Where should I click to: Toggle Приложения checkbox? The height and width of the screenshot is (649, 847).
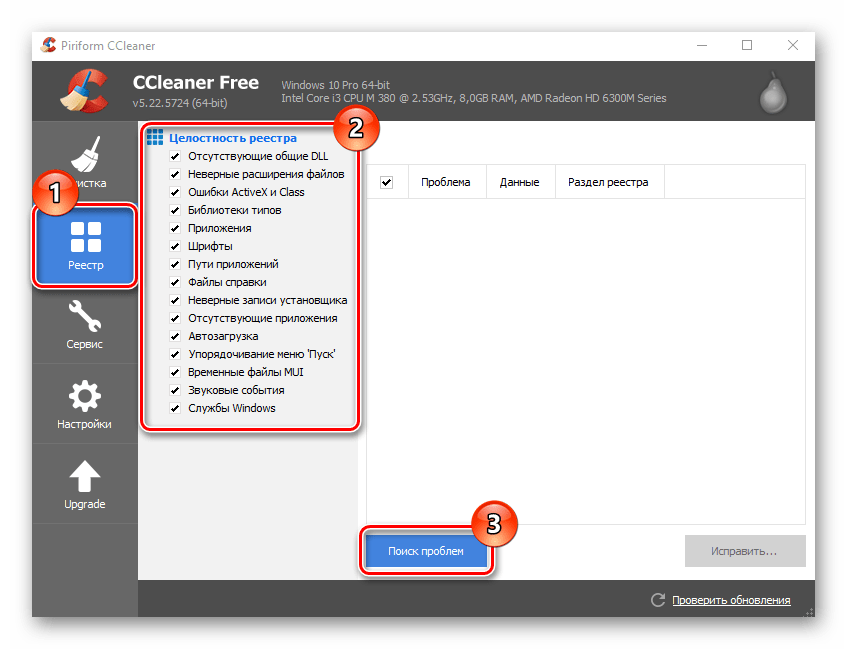coord(175,228)
